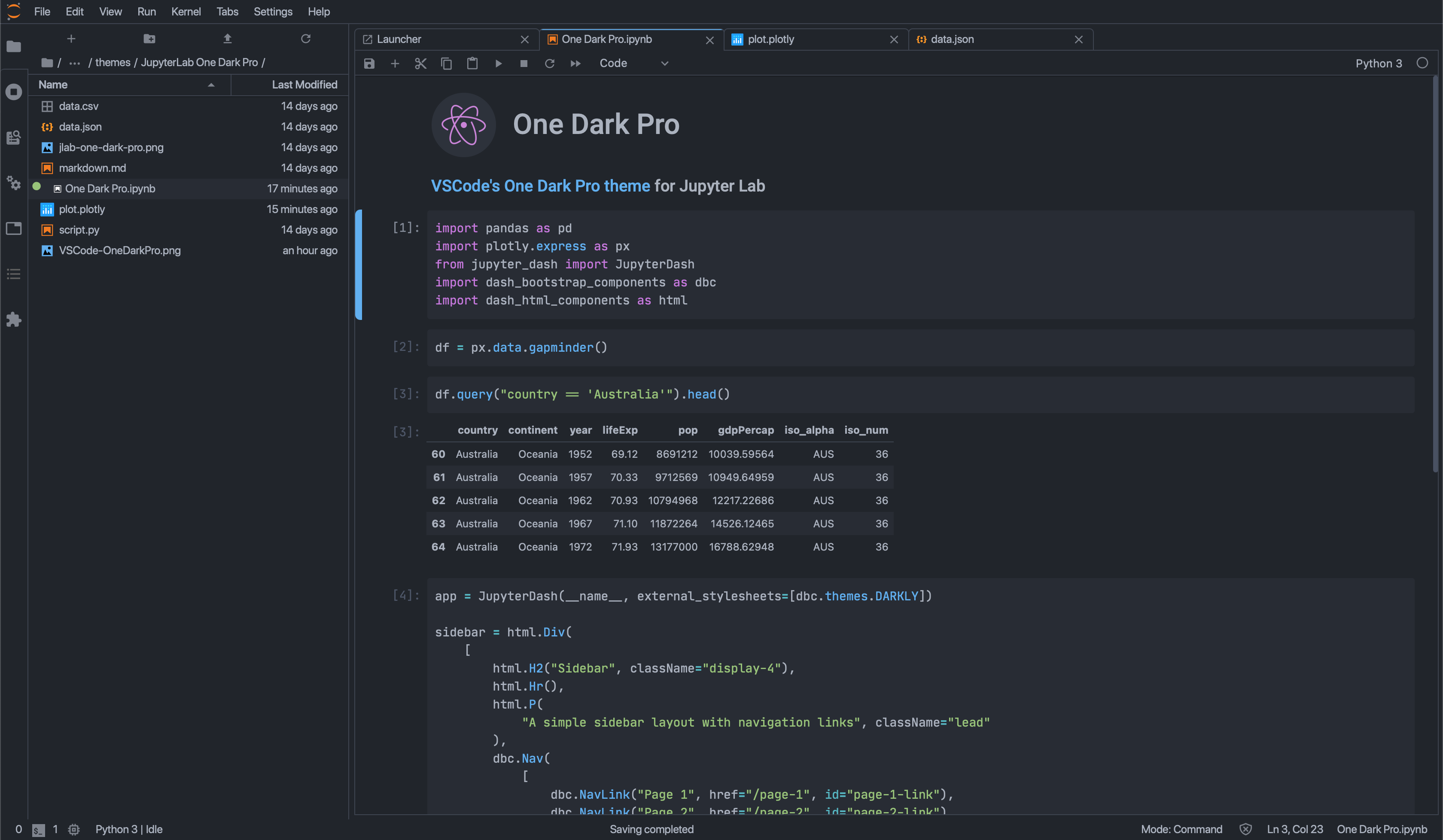Click the notebook's vertical scrollbar
The height and width of the screenshot is (840, 1443).
click(x=1435, y=275)
